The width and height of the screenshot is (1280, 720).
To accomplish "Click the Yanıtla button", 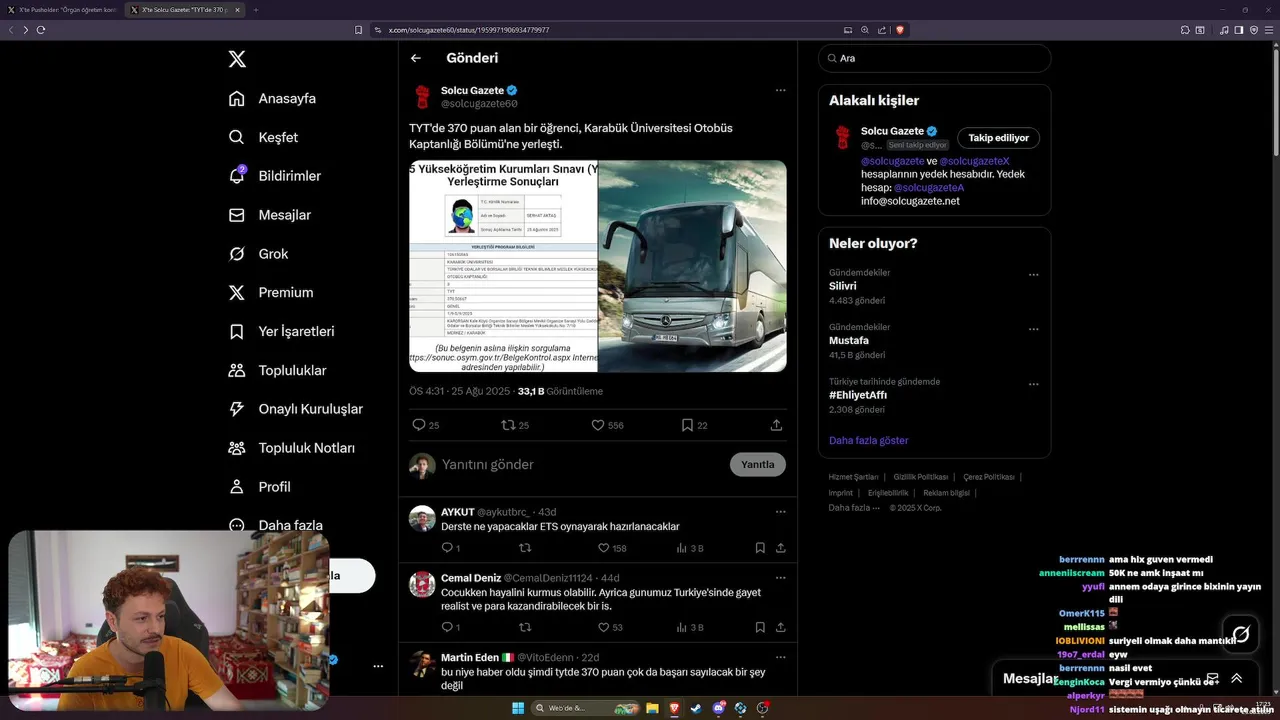I will pos(758,465).
